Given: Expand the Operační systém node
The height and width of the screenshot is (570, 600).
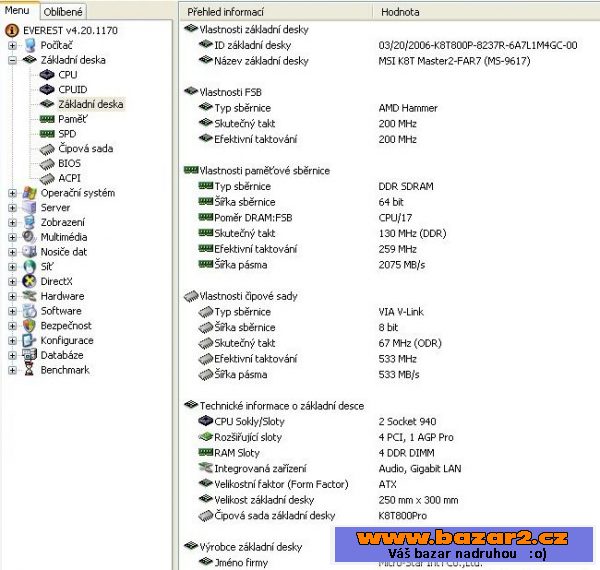Looking at the screenshot, I should click(12, 193).
